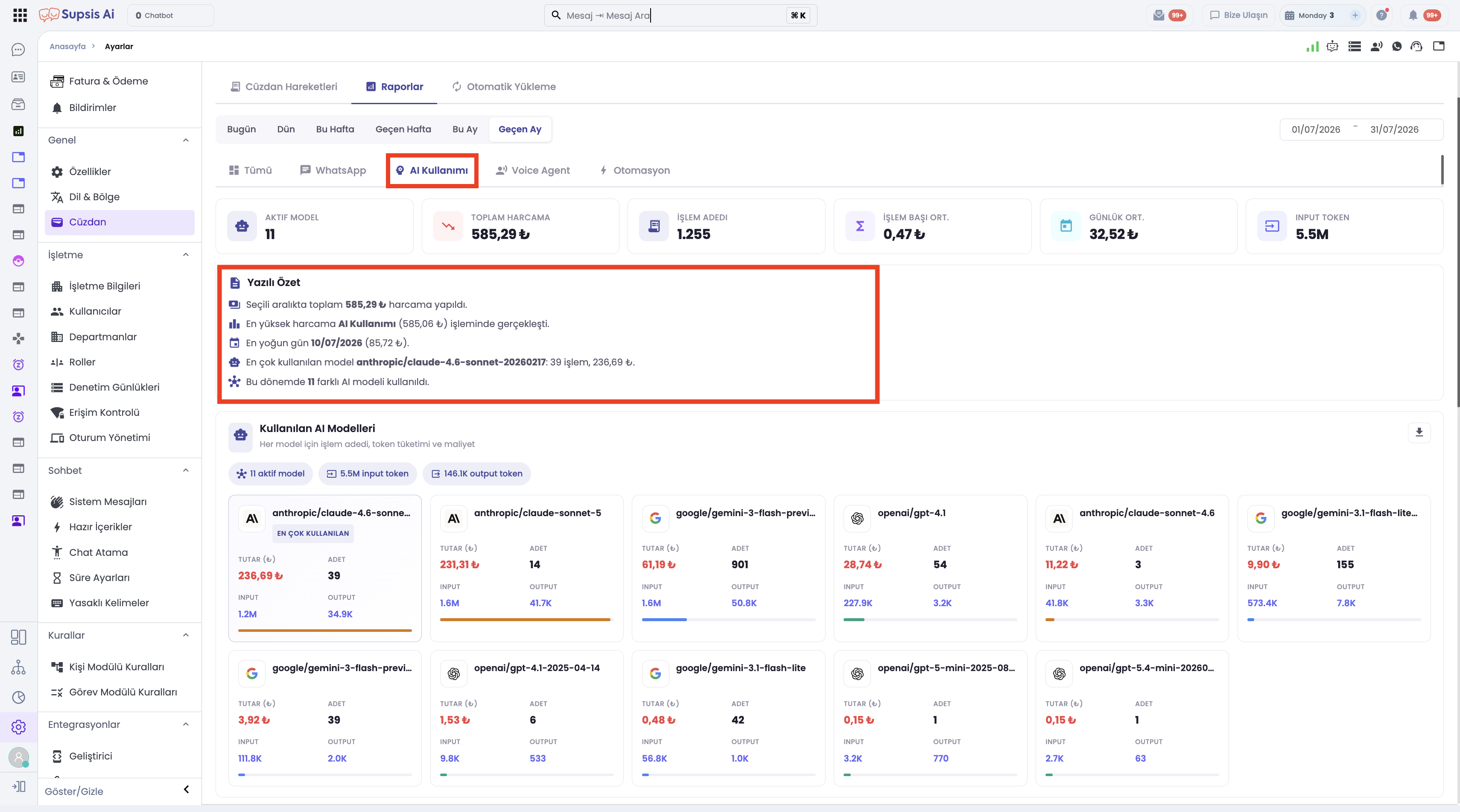Collapse the İşletme section chevron
This screenshot has height=812, width=1460.
186,255
